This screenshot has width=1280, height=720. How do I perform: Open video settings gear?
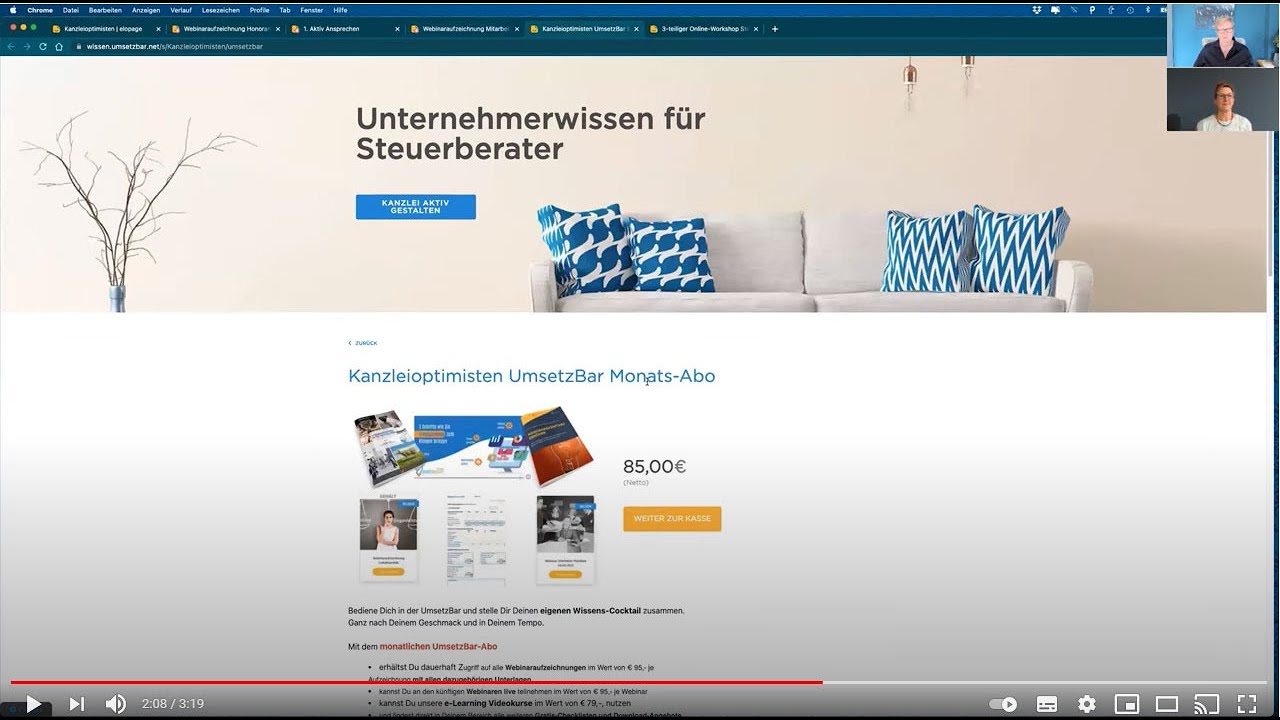(x=1087, y=704)
